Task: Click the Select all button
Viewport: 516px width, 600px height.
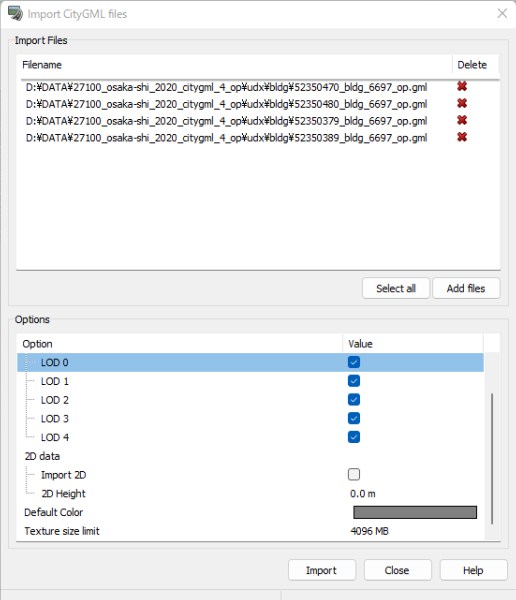Action: 396,288
